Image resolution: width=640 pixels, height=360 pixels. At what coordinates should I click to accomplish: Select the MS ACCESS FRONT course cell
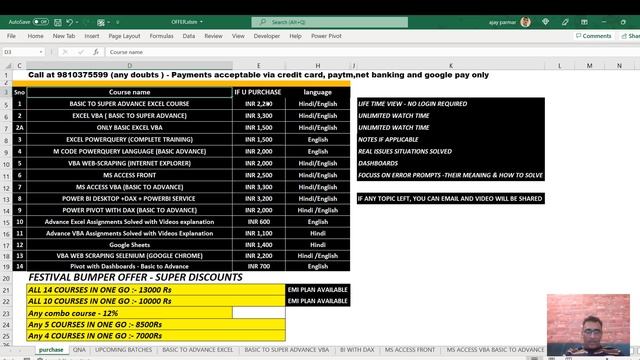129,175
